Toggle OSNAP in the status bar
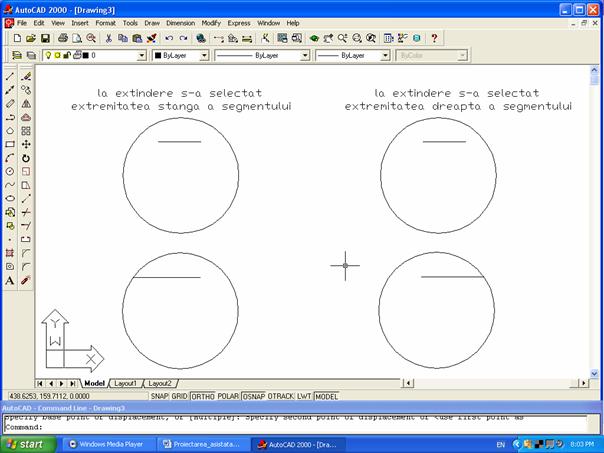Viewport: 604px width, 453px height. coord(254,396)
